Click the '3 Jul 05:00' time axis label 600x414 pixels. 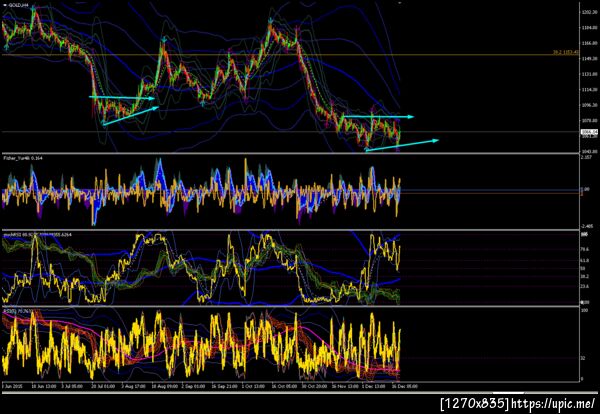point(72,386)
